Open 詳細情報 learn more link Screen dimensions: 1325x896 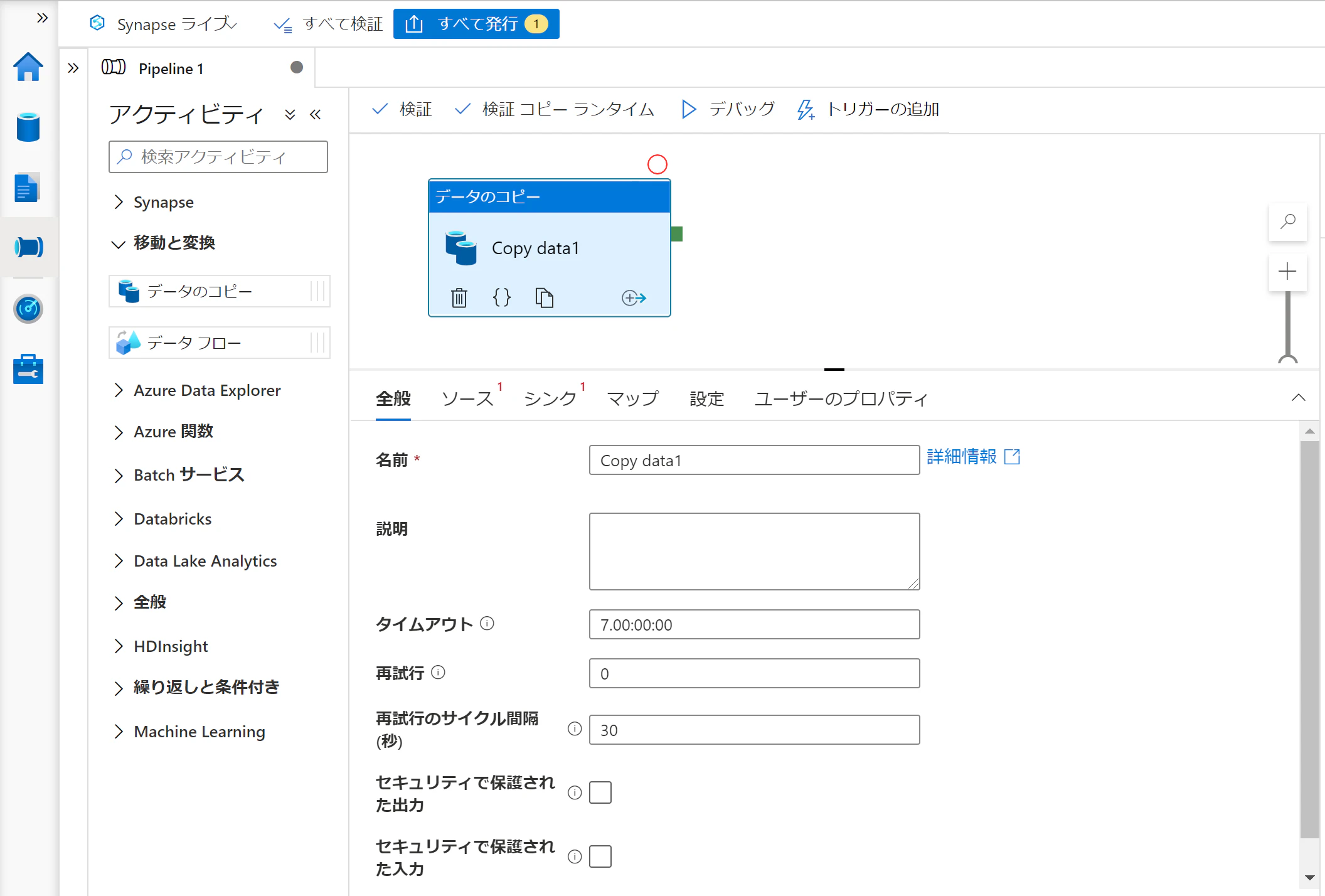973,457
